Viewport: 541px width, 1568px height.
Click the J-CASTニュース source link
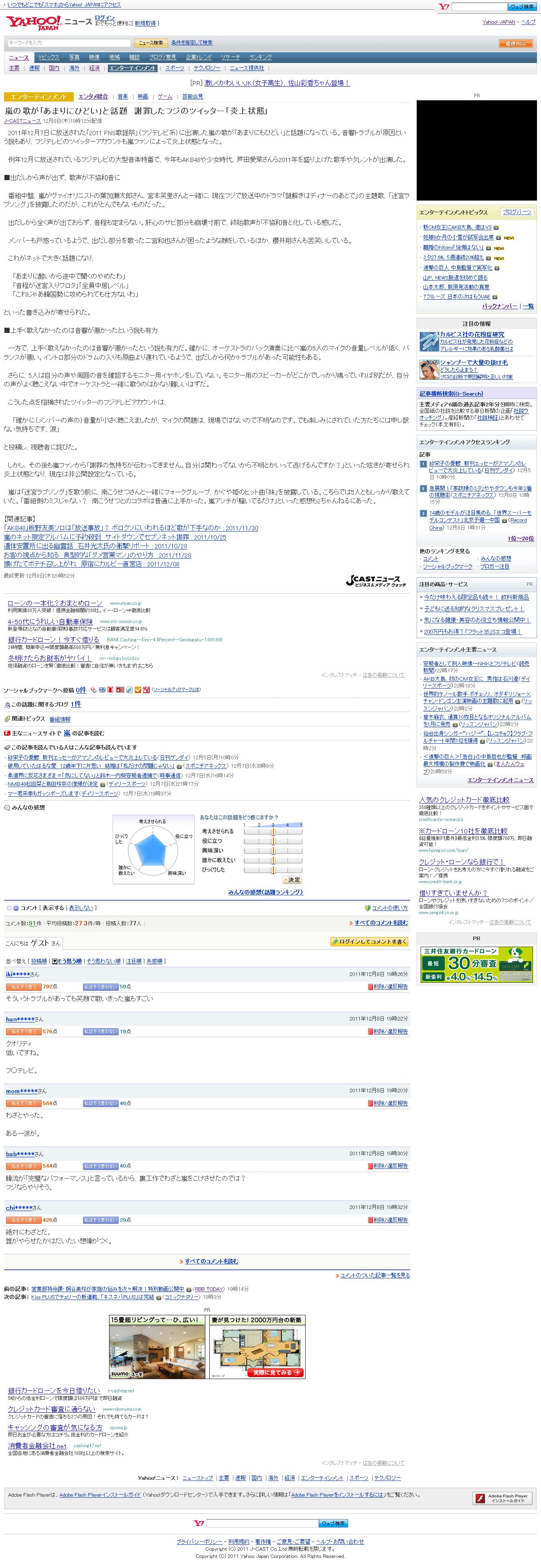(x=22, y=121)
